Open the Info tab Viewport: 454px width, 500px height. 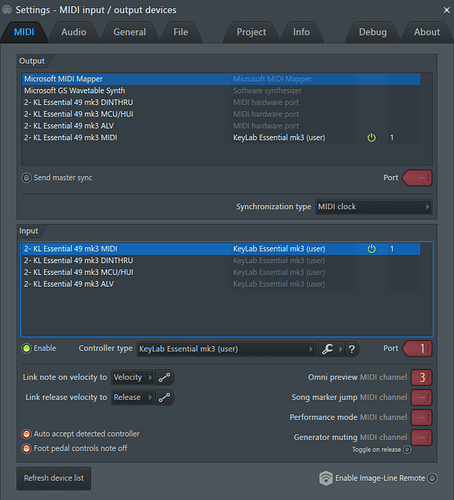(301, 32)
